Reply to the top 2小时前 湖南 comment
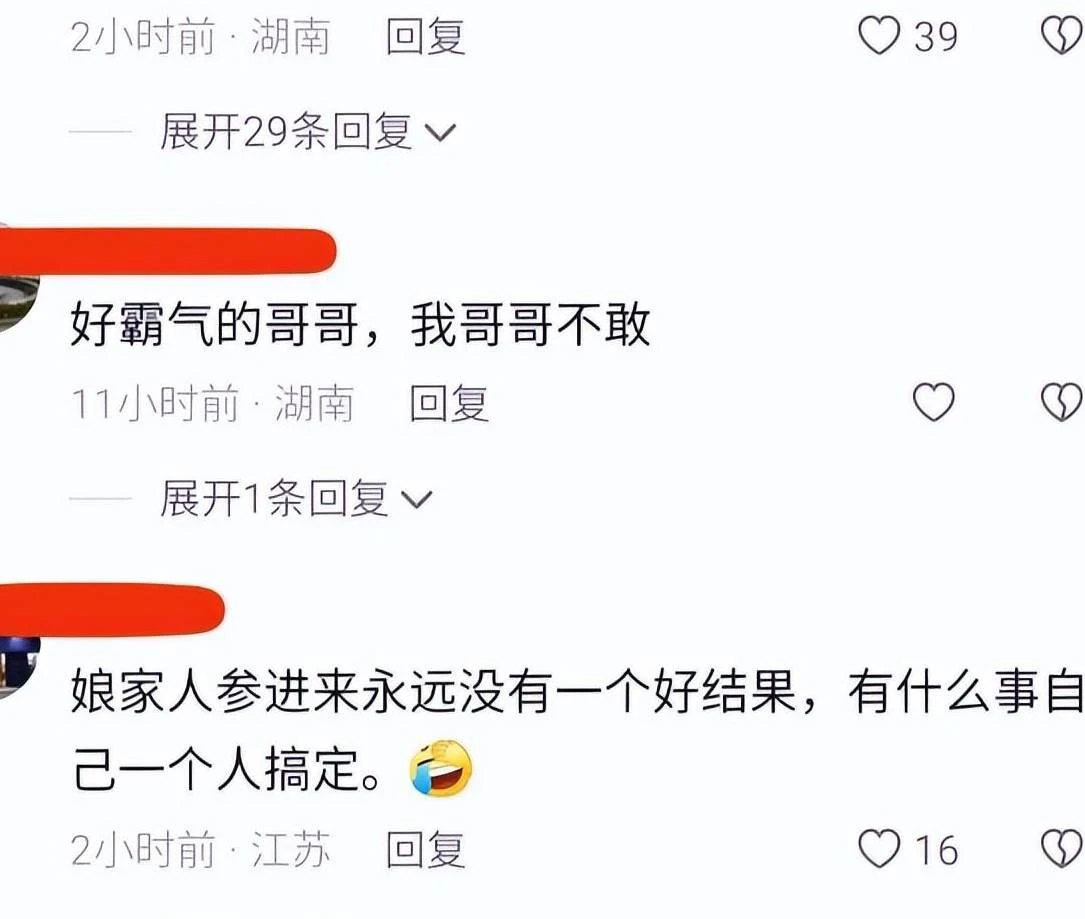 [425, 36]
